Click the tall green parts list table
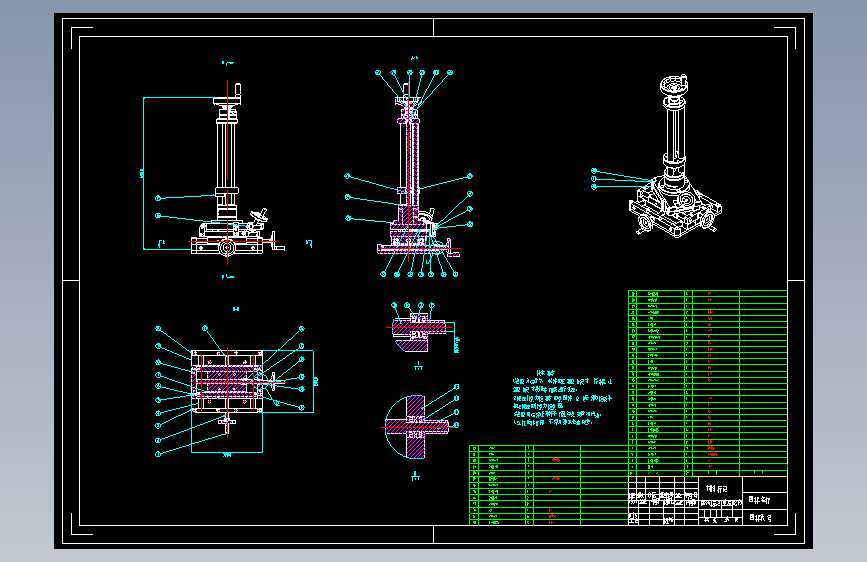Viewport: 867px width, 562px height. pos(708,383)
